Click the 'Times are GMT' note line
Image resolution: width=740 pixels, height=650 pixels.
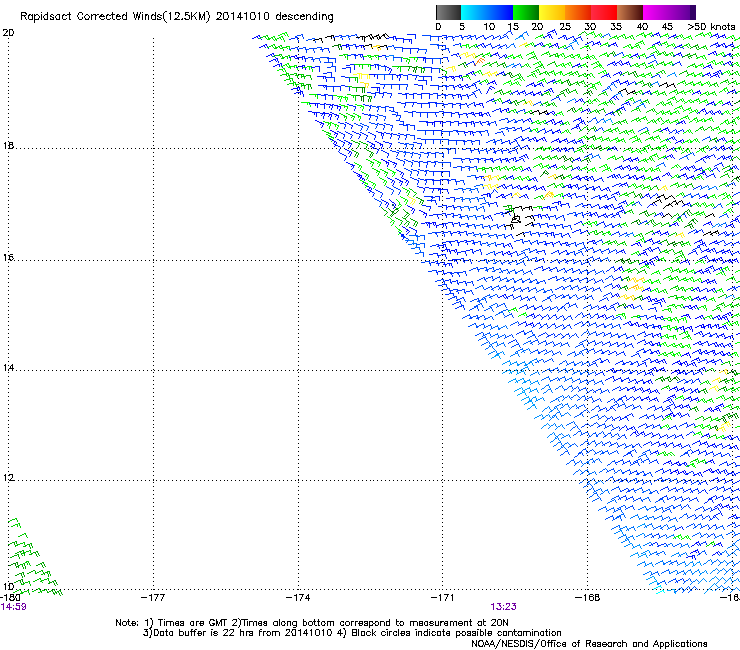click(x=312, y=623)
